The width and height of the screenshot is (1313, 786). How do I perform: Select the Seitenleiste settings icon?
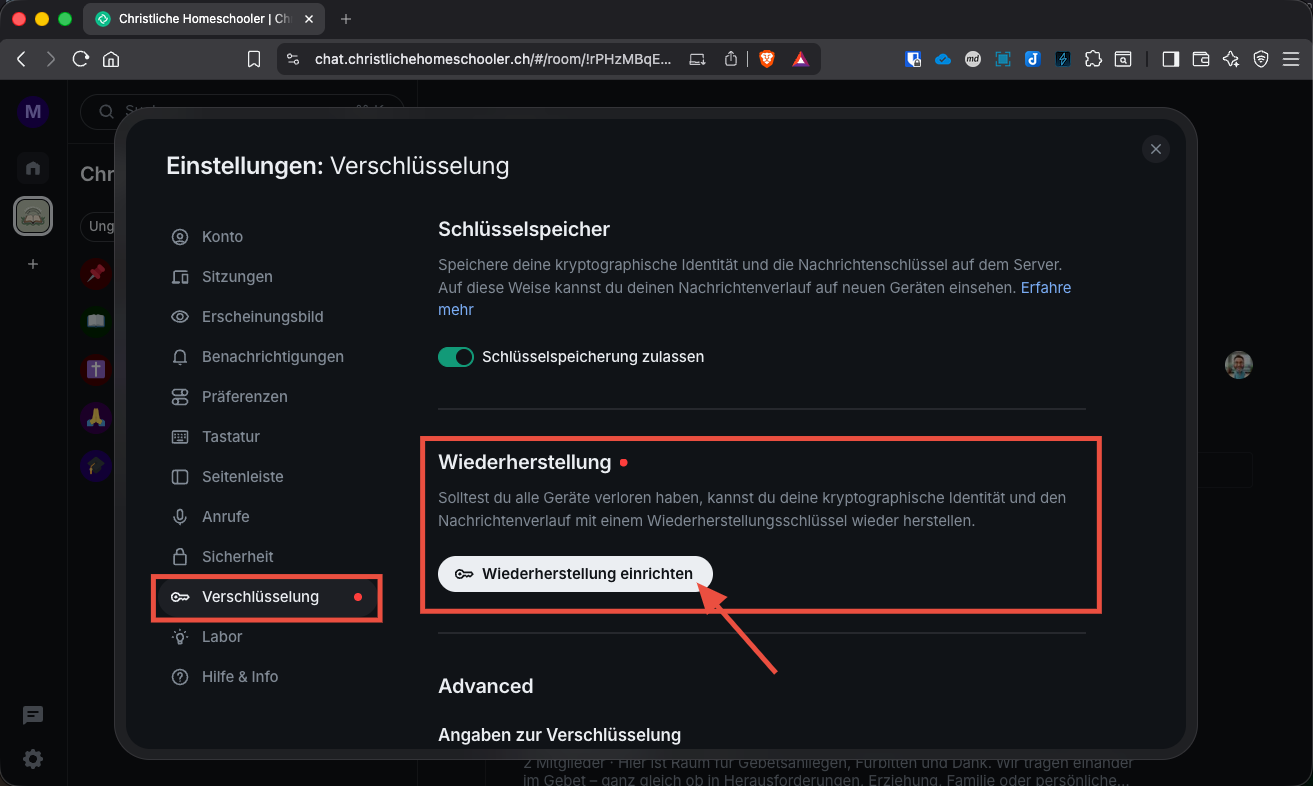[x=179, y=476]
